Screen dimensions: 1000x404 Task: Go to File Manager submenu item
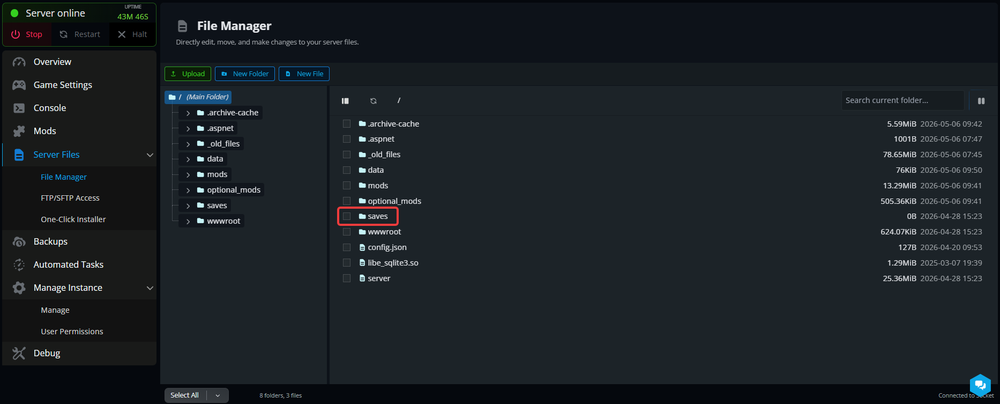coord(64,177)
